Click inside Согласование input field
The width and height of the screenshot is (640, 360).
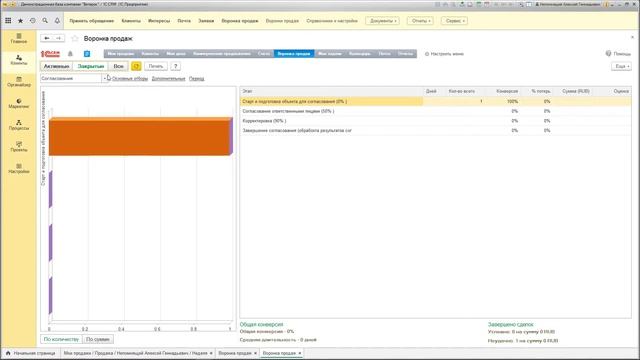71,78
